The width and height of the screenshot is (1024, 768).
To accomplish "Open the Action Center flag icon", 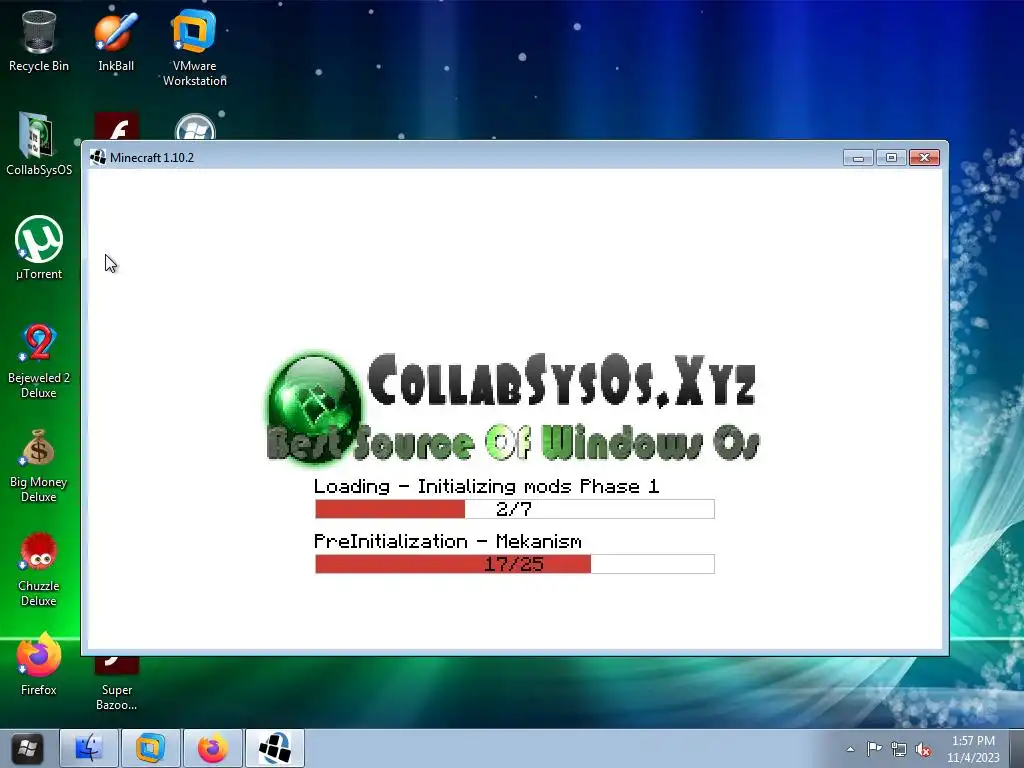I will point(874,748).
